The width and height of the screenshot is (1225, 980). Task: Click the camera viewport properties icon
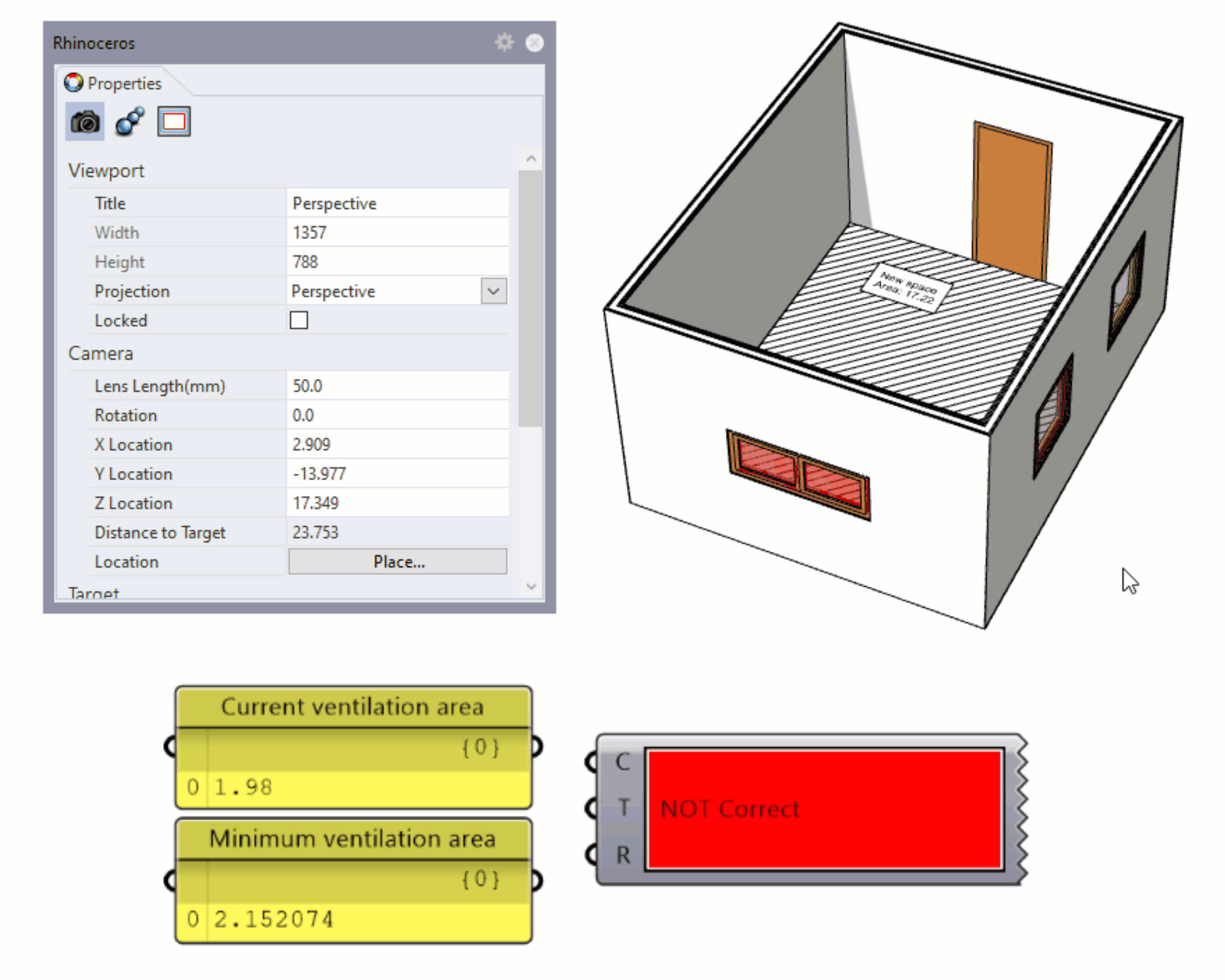pyautogui.click(x=85, y=122)
